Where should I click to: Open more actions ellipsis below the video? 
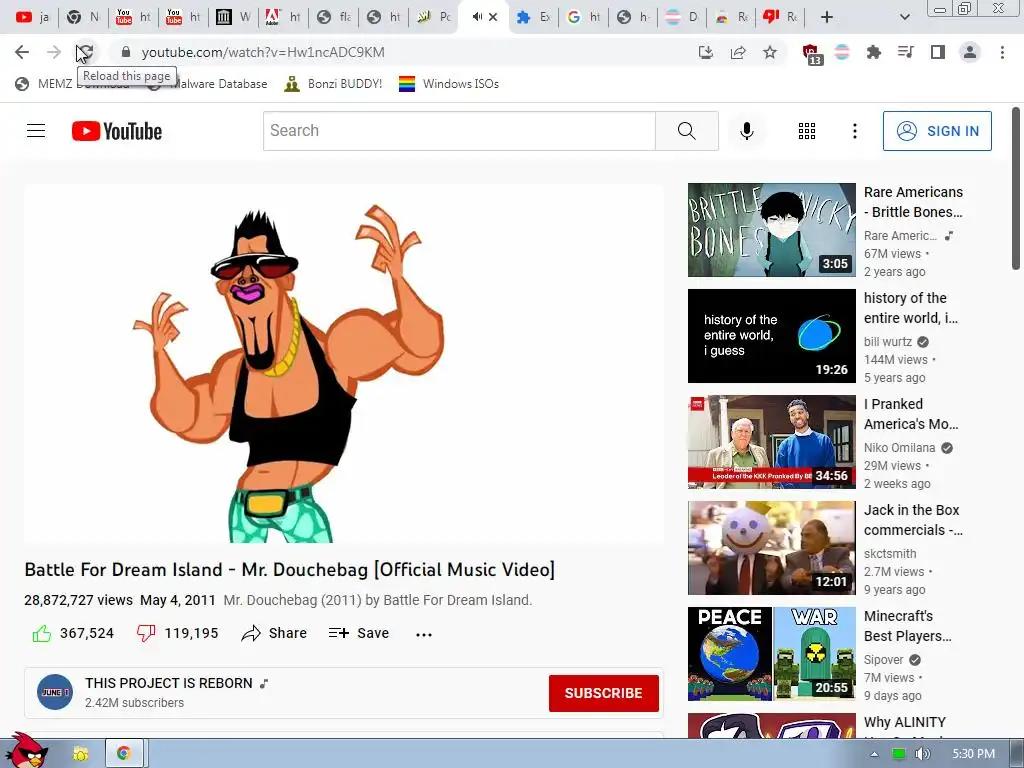coord(424,634)
